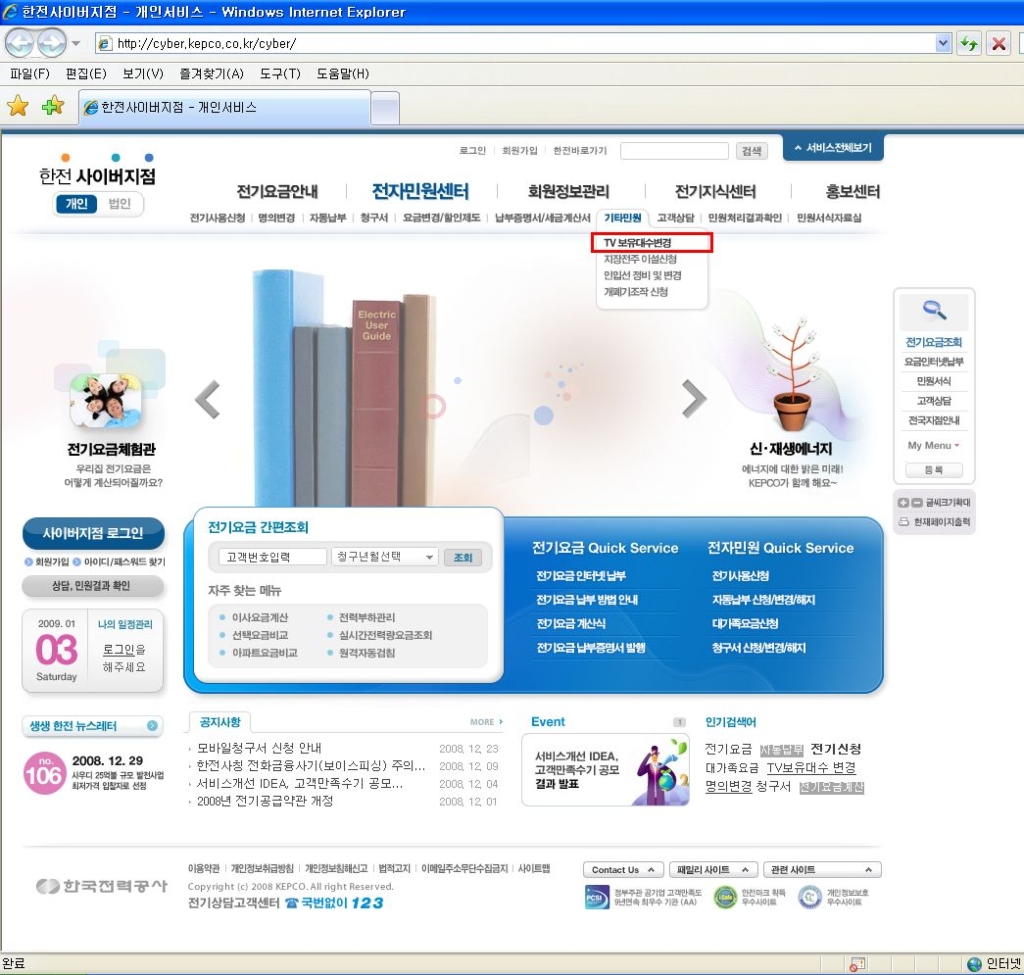Select 개폐기조작 신청 menu entry

[x=635, y=292]
